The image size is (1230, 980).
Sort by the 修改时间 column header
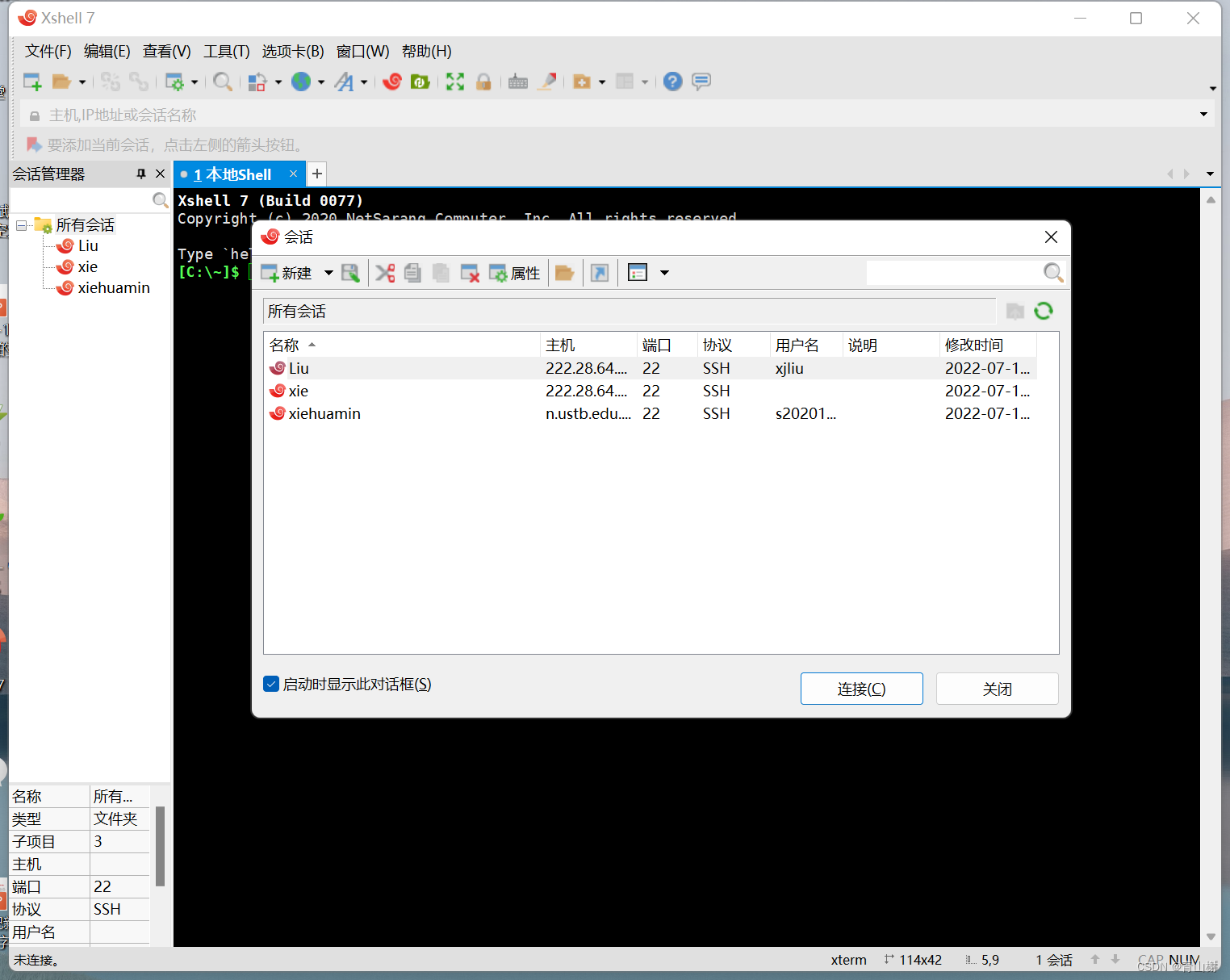coord(988,345)
